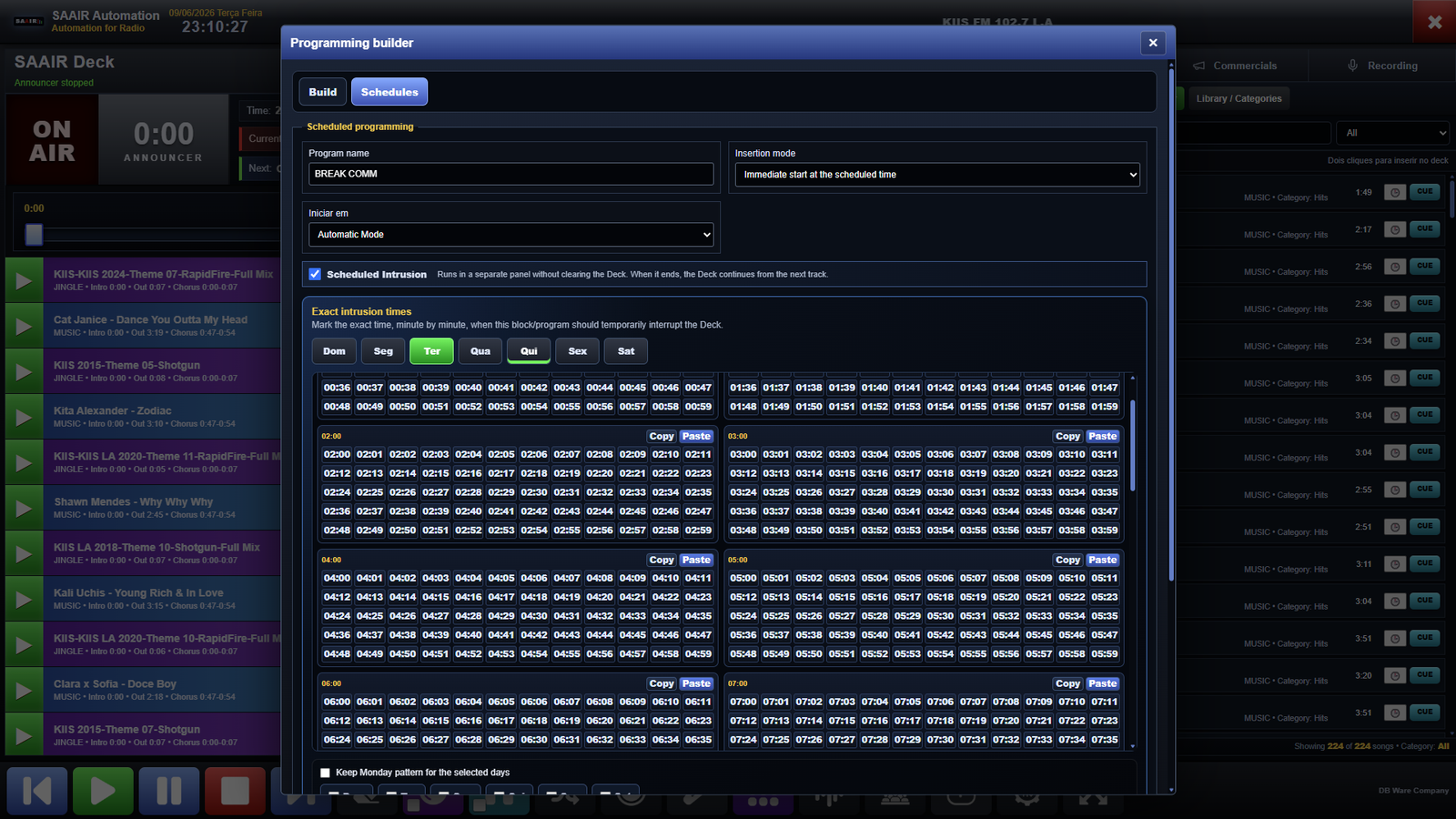
Task: Enable Keep Monday pattern for selected days
Action: pos(325,773)
